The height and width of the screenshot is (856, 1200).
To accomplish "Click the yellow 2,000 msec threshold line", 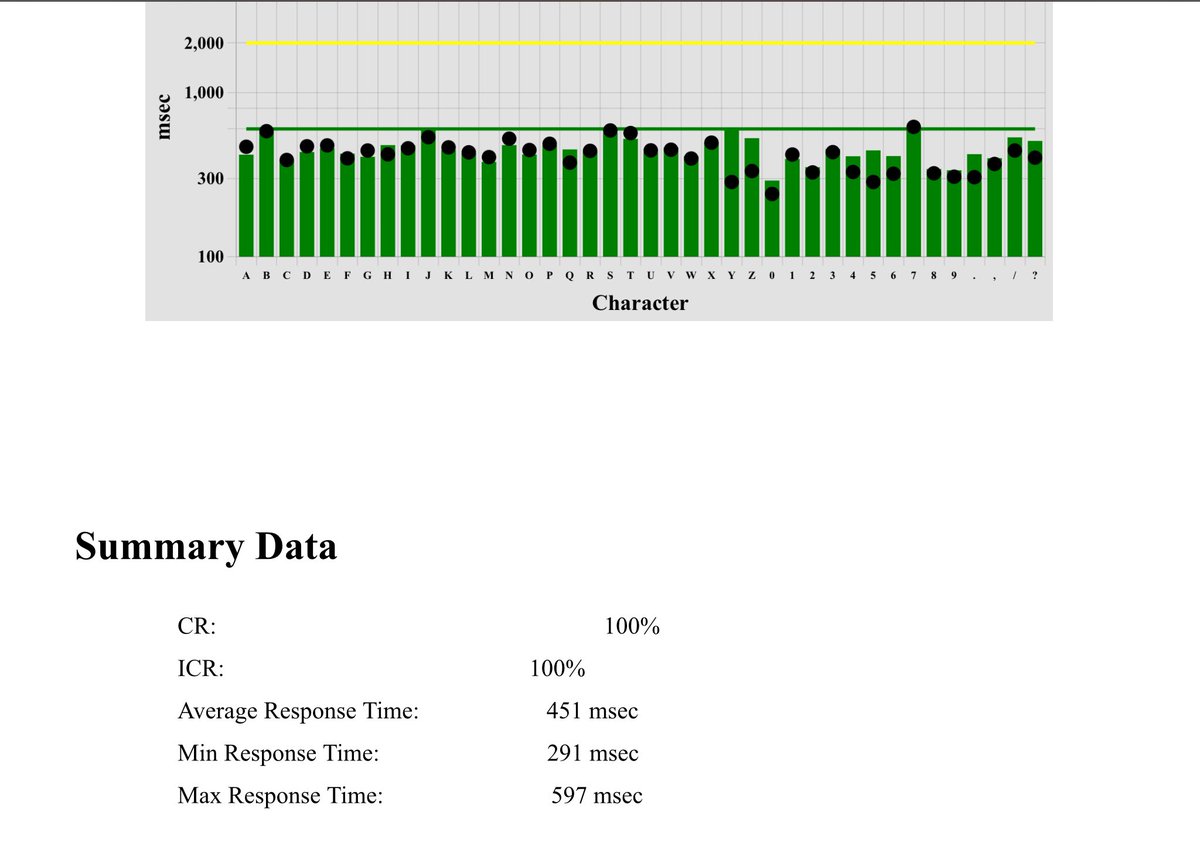I will [x=640, y=43].
